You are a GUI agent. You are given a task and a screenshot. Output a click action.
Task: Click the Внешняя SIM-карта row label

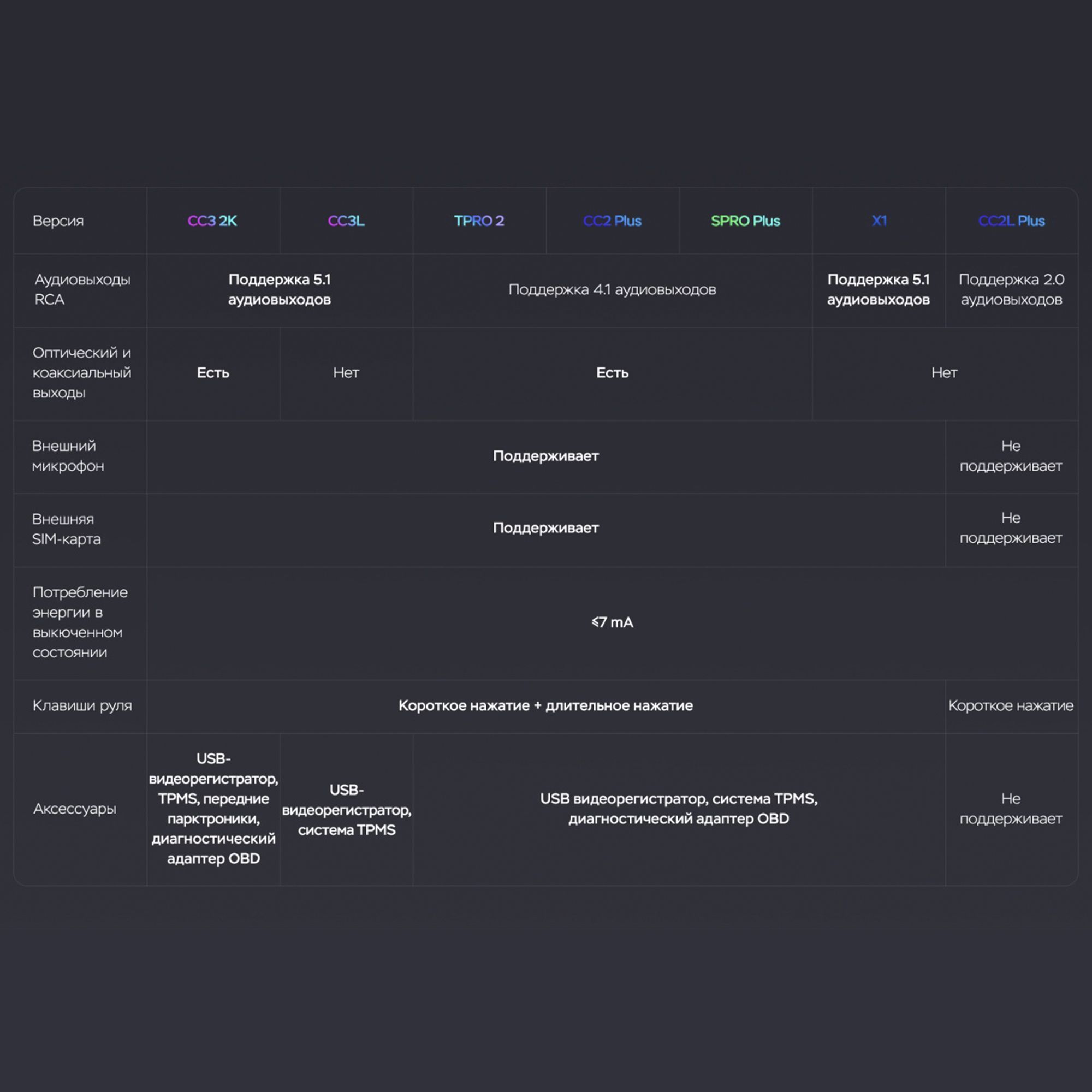[x=66, y=529]
